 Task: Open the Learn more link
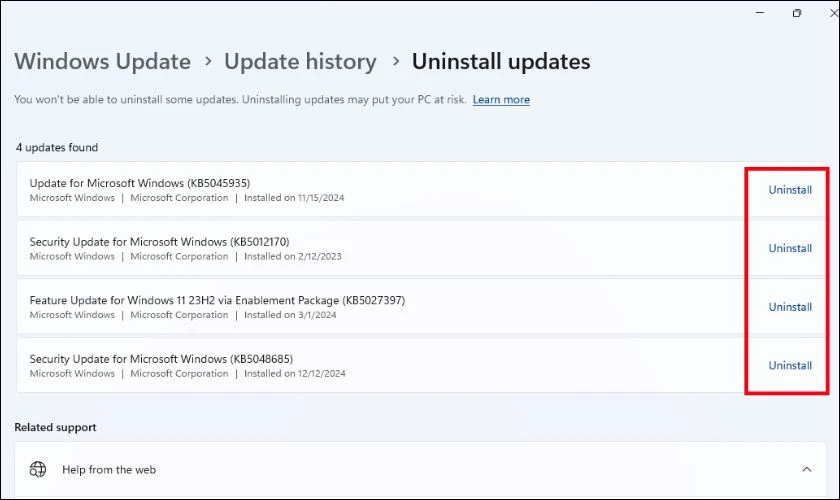point(501,100)
